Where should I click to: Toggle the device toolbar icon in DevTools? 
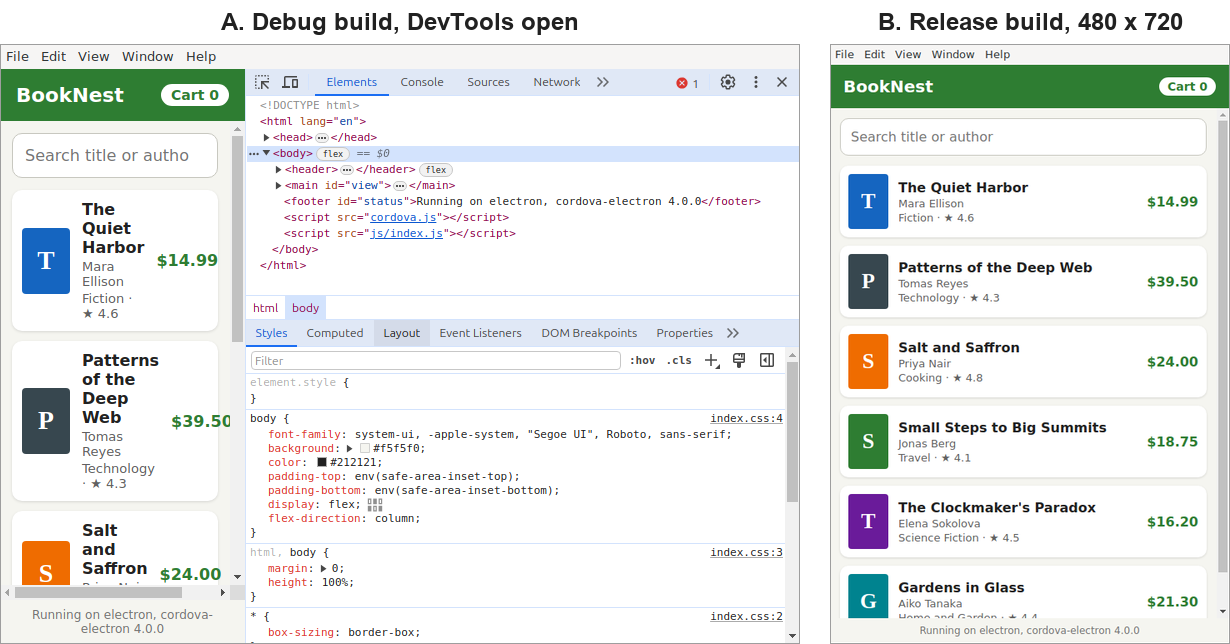pyautogui.click(x=290, y=82)
